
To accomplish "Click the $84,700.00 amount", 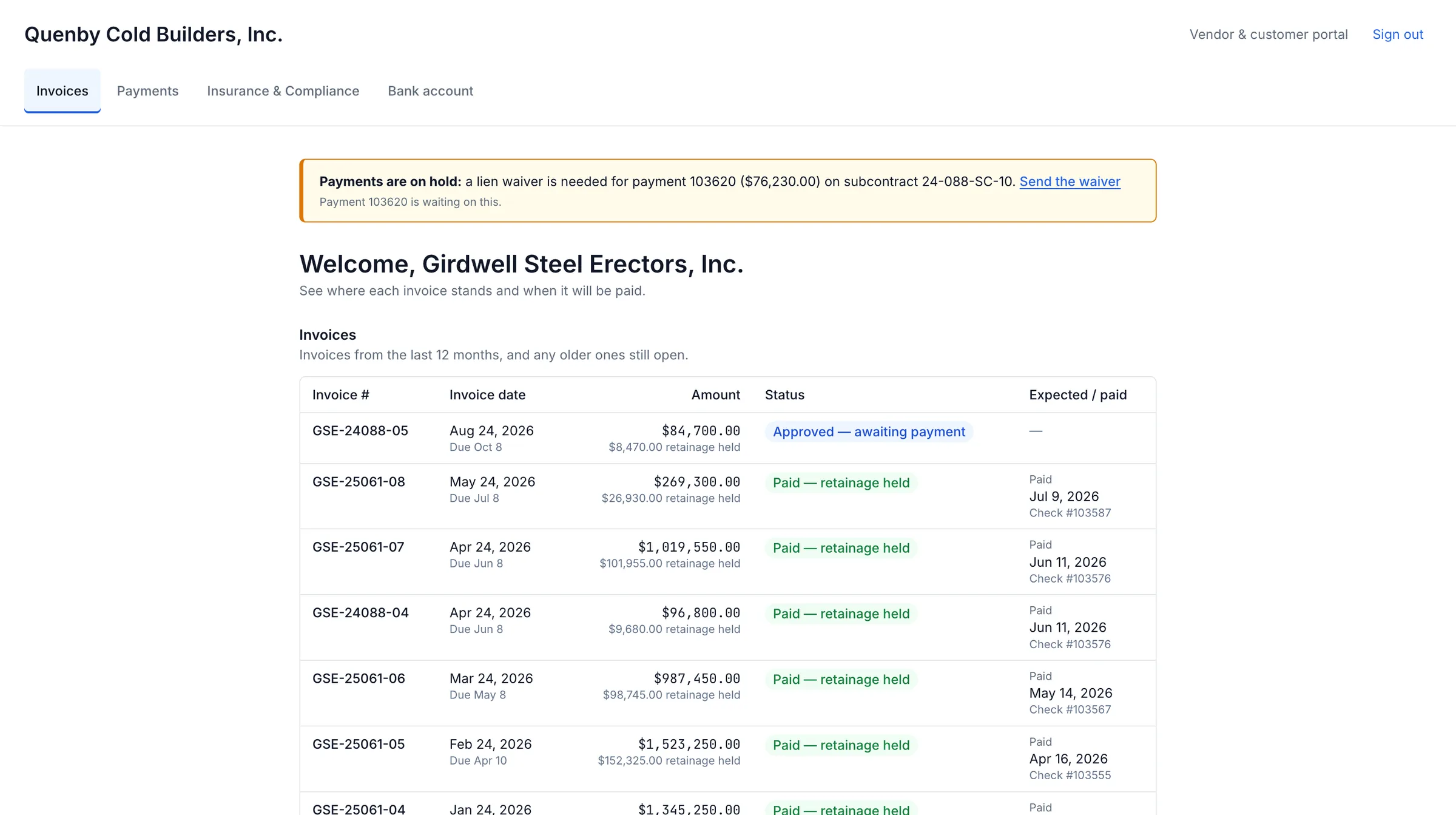I will 701,431.
